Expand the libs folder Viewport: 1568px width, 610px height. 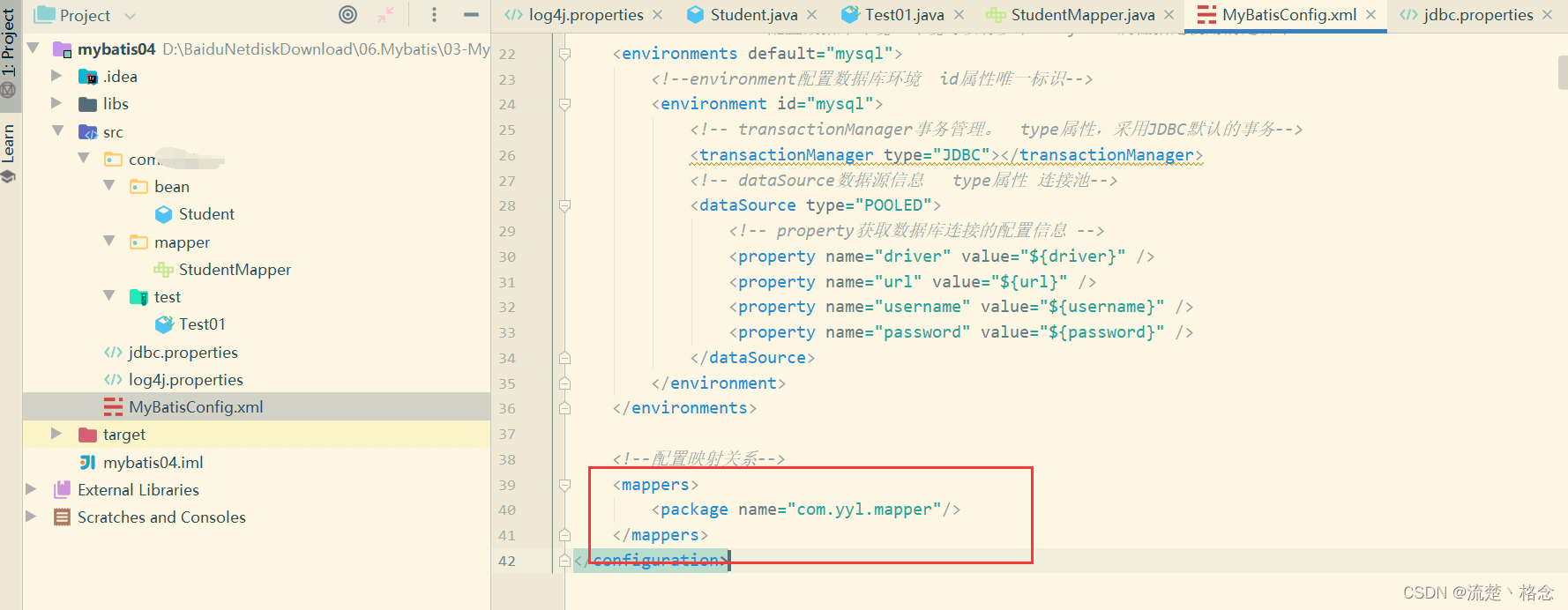pyautogui.click(x=56, y=103)
